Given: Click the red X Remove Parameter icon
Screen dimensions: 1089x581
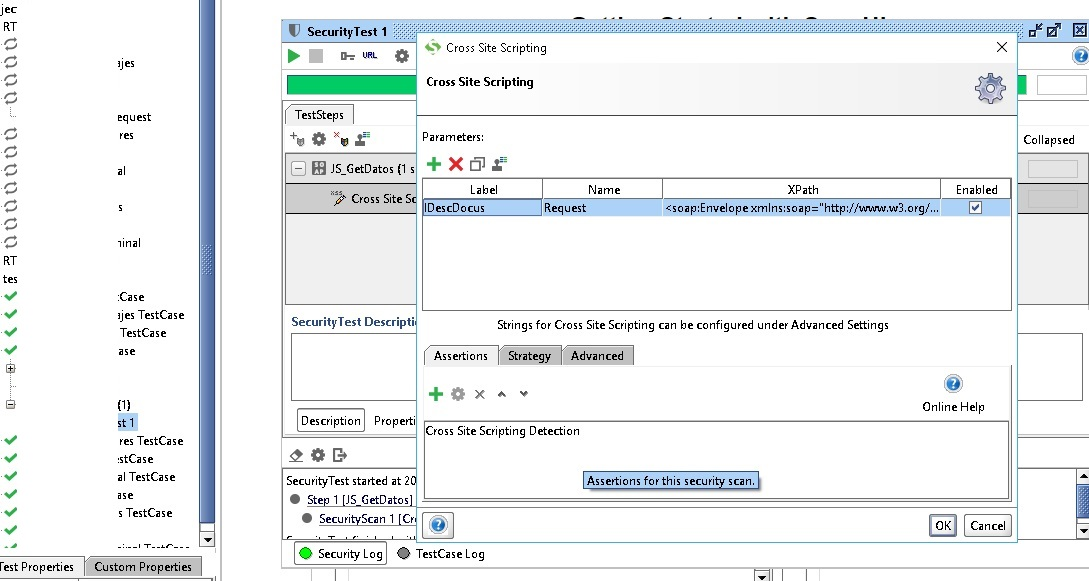Looking at the screenshot, I should (455, 164).
